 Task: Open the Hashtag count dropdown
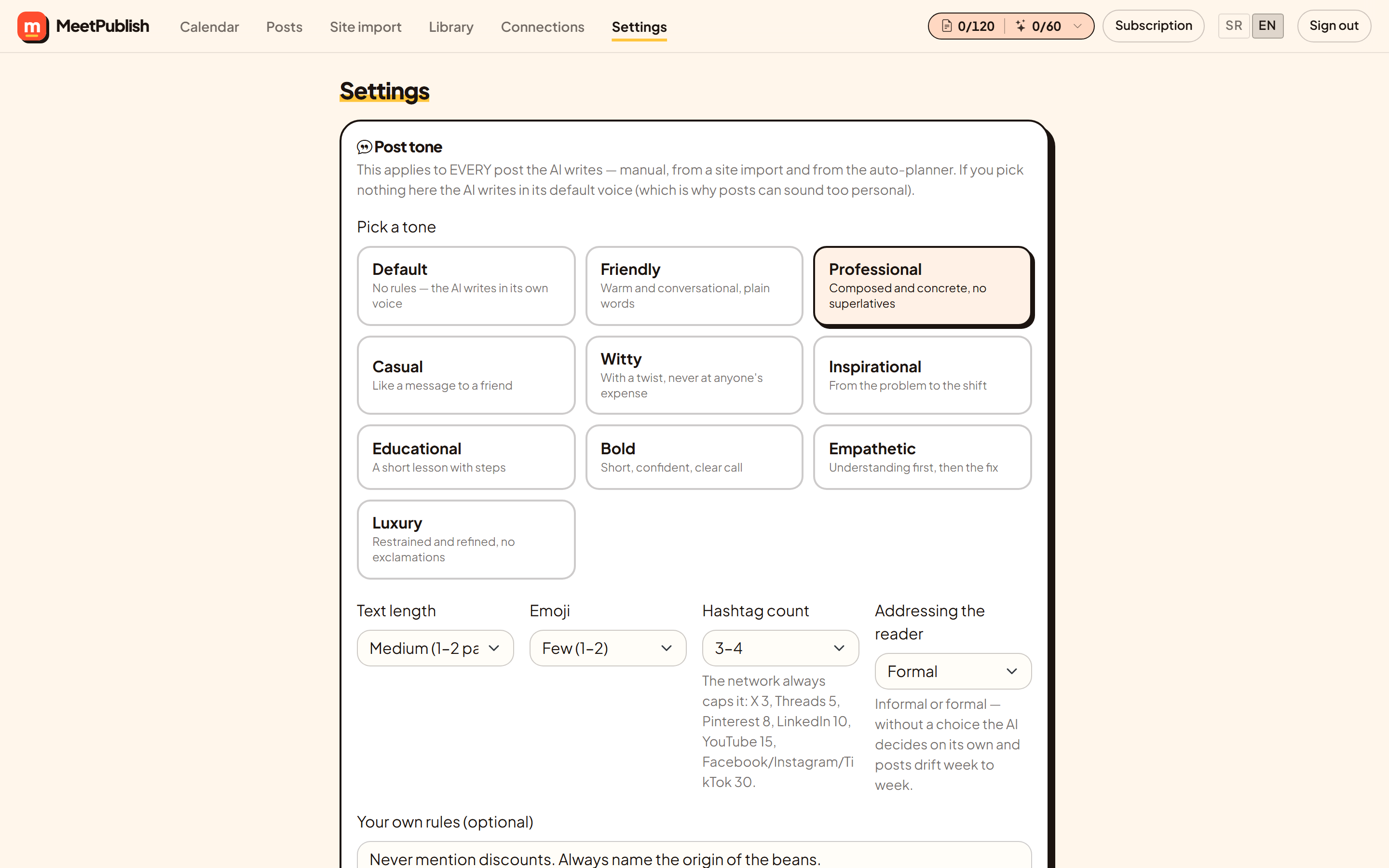pyautogui.click(x=781, y=648)
